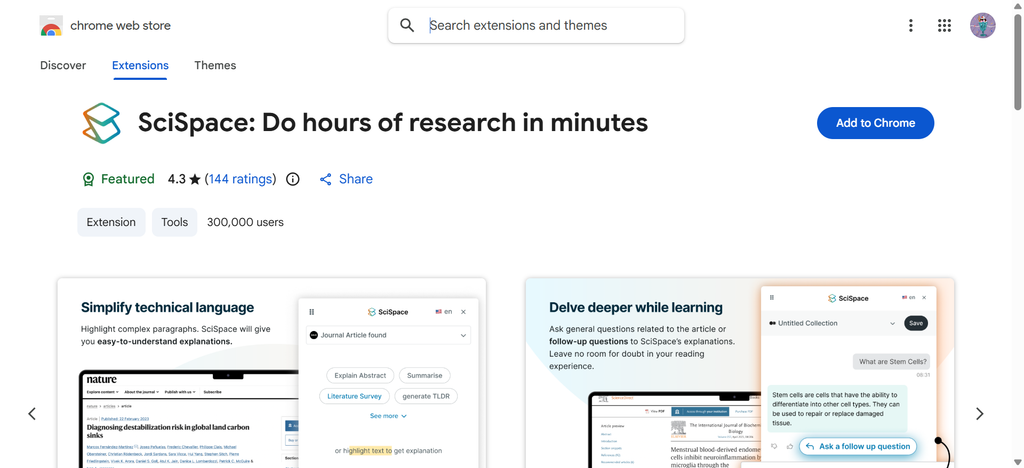
Task: Focus the Search extensions and themes field
Action: tap(536, 25)
